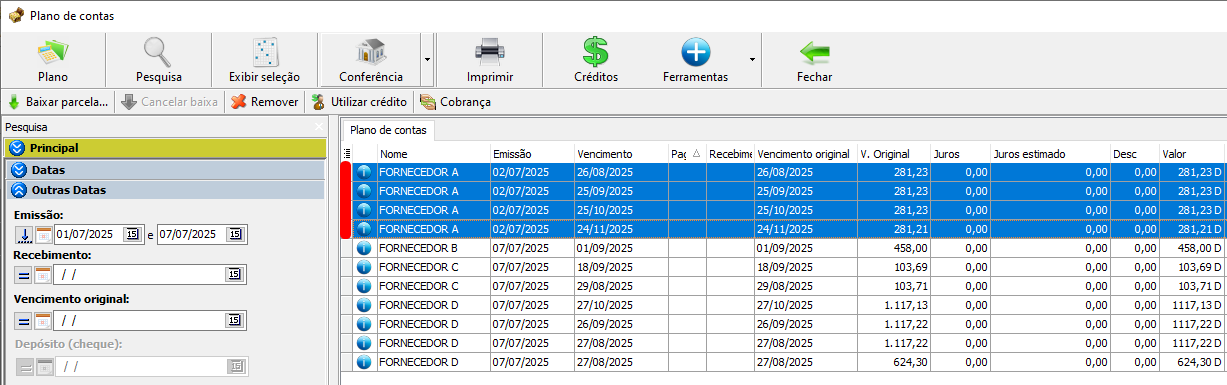Click the Fechar green arrow icon
The width and height of the screenshot is (1227, 385).
click(x=814, y=52)
